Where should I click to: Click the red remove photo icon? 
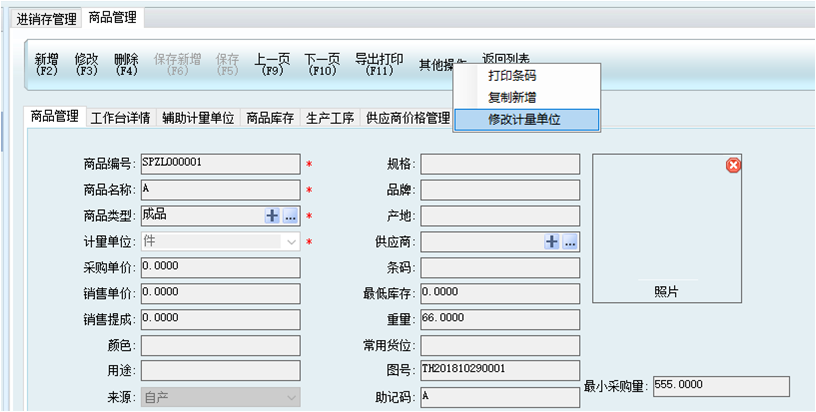tap(733, 166)
